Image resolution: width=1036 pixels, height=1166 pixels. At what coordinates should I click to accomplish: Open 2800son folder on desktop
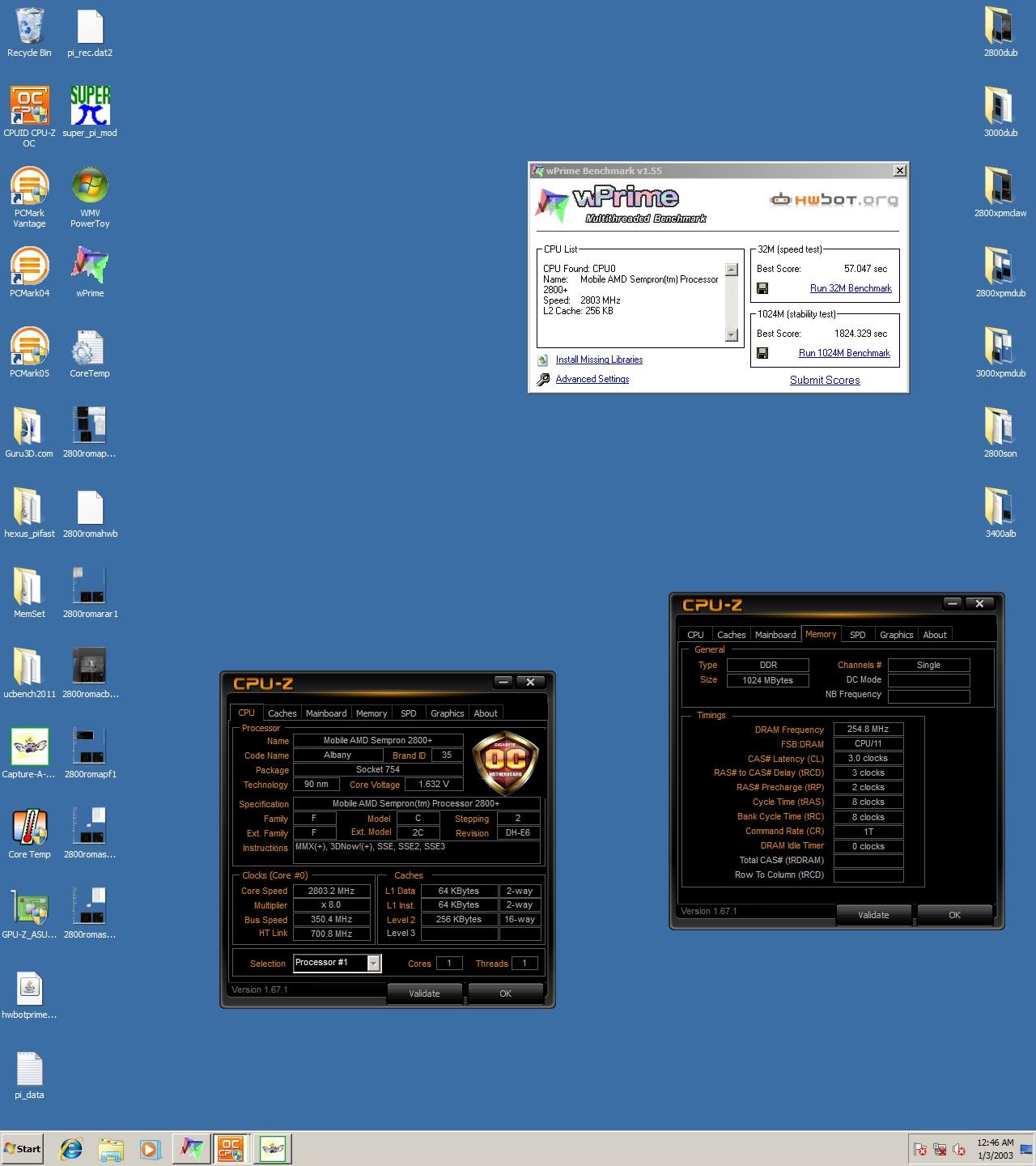pos(1000,432)
